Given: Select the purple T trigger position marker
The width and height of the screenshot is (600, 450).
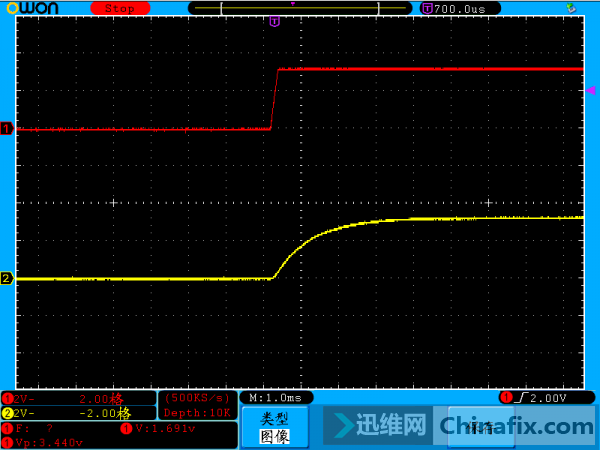Looking at the screenshot, I should [x=274, y=21].
